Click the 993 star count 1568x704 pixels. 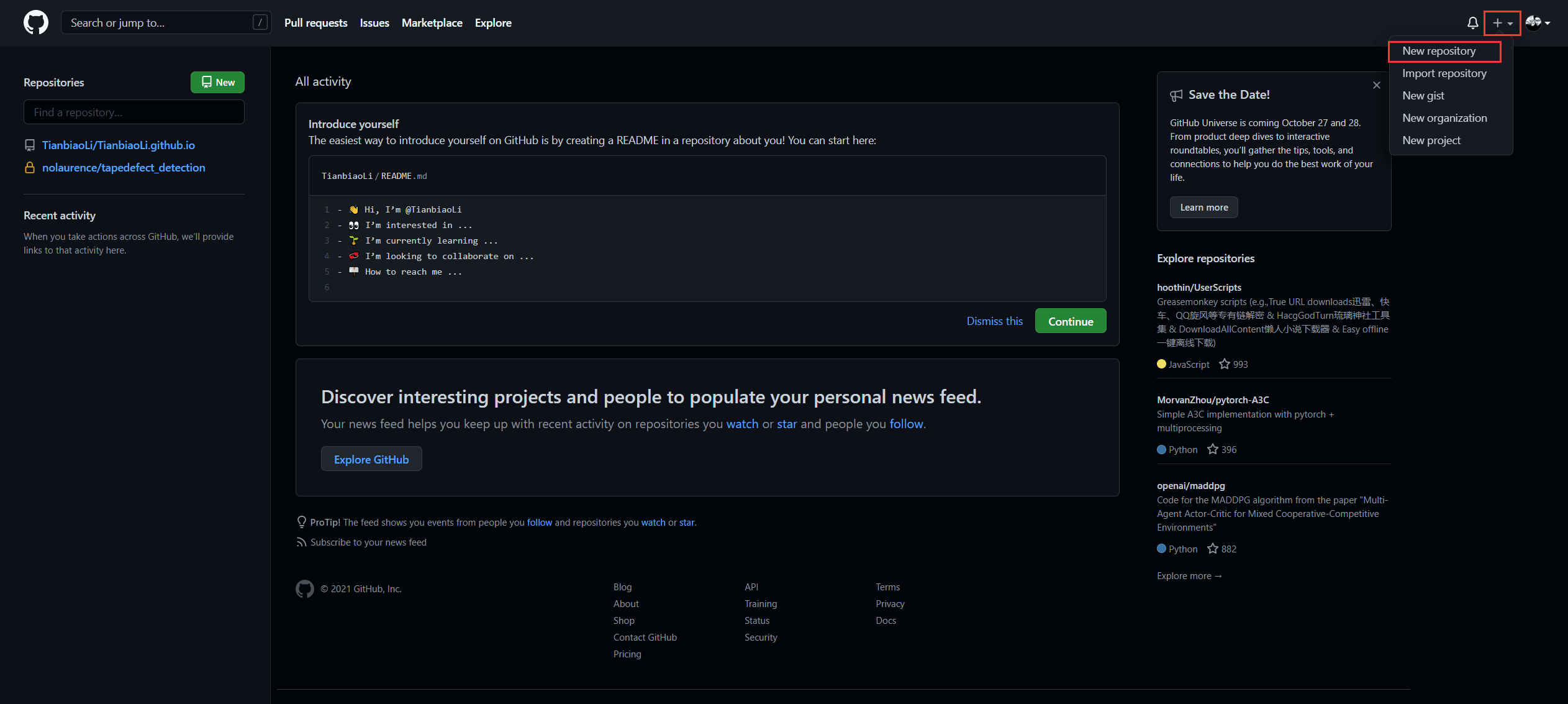(1240, 364)
